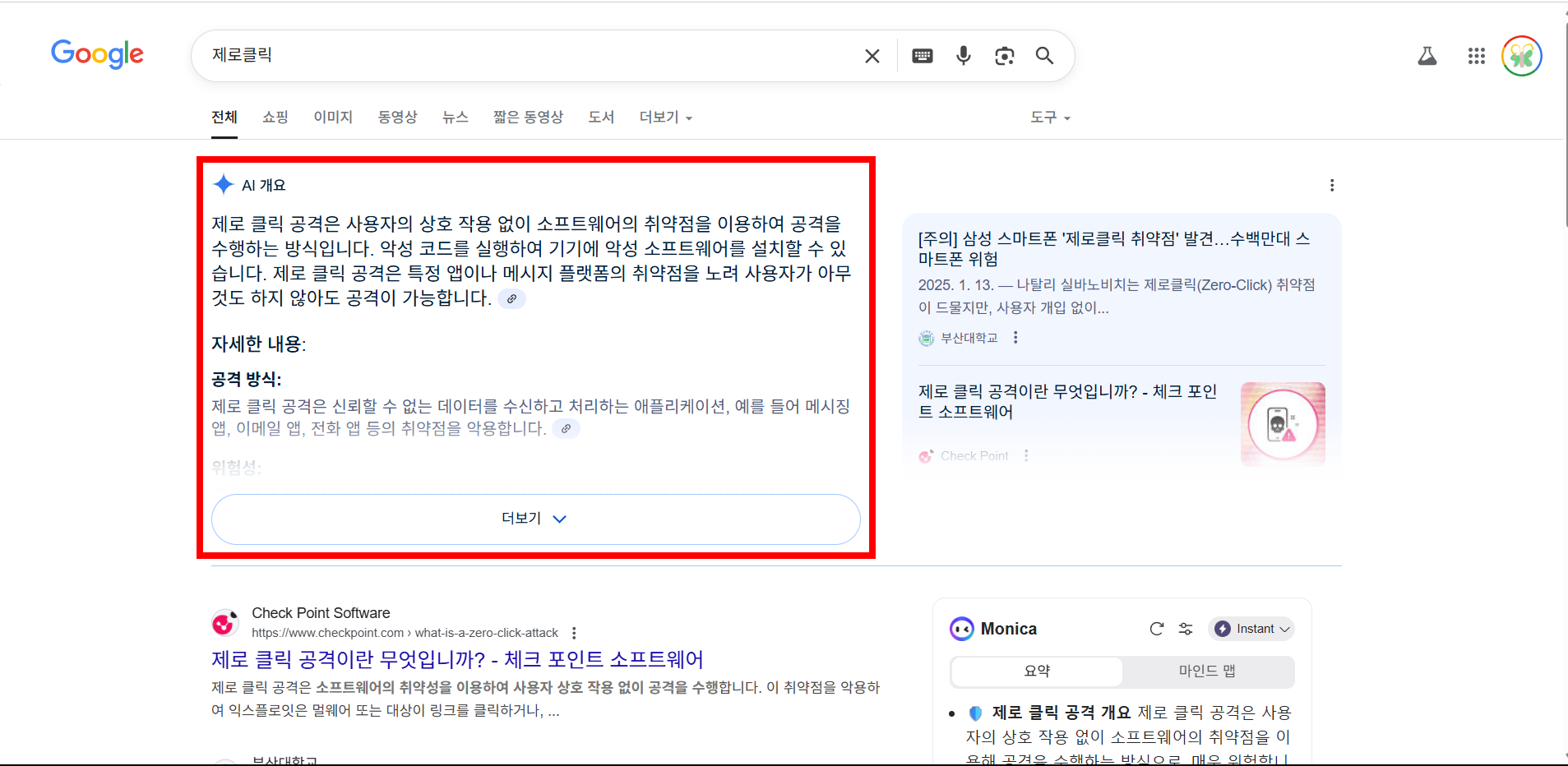Screen dimensions: 1568x766
Task: Open the Google apps grid icon
Action: [x=1476, y=55]
